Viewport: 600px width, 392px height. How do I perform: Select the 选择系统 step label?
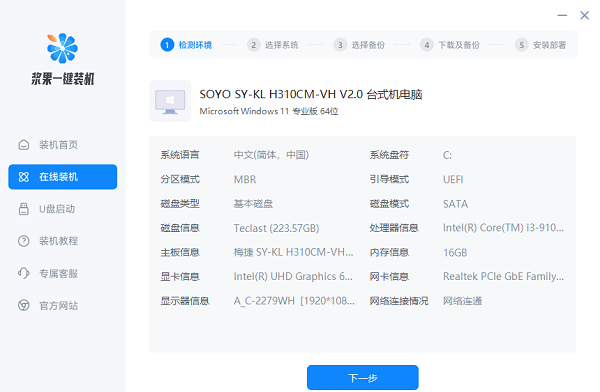click(282, 45)
